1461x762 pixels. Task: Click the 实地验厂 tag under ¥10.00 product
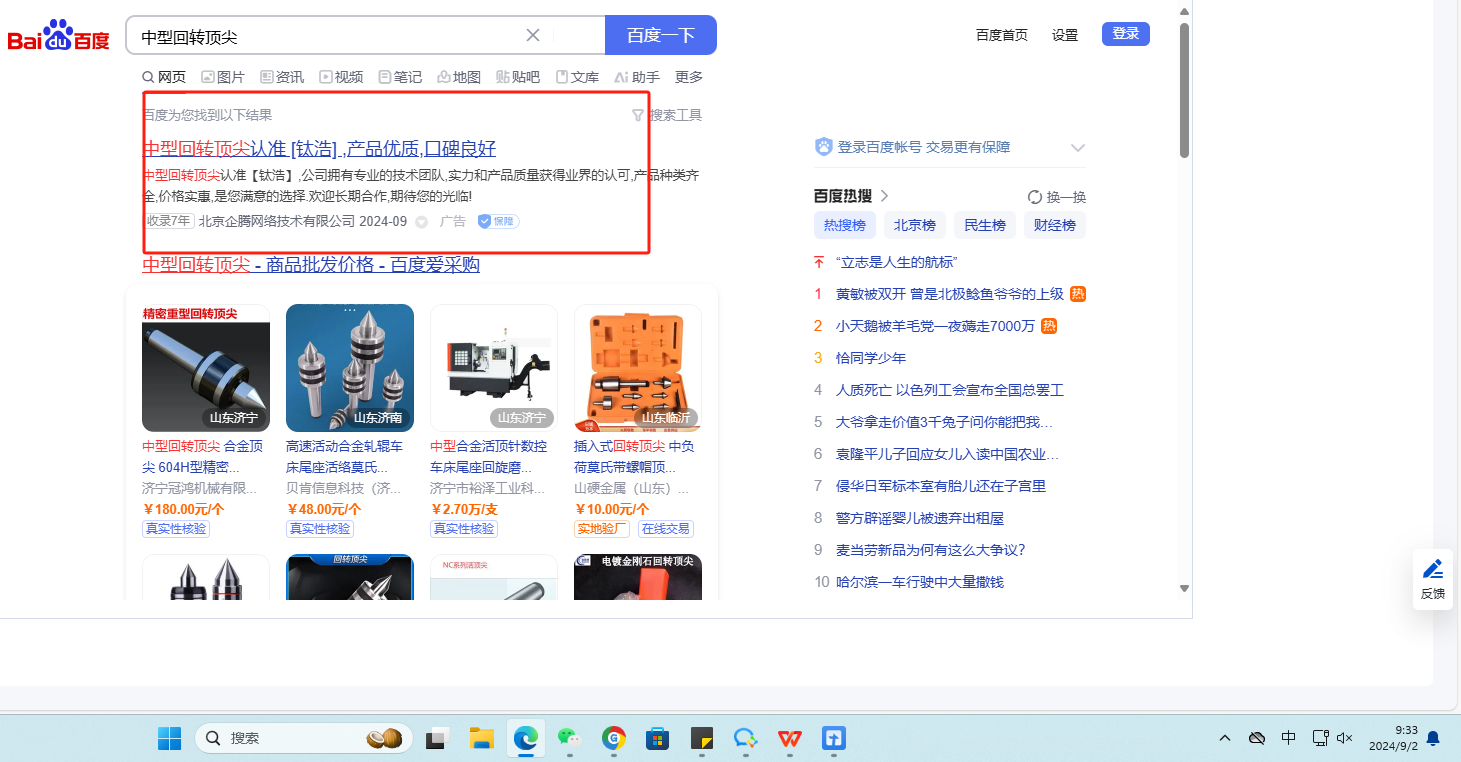(x=602, y=529)
